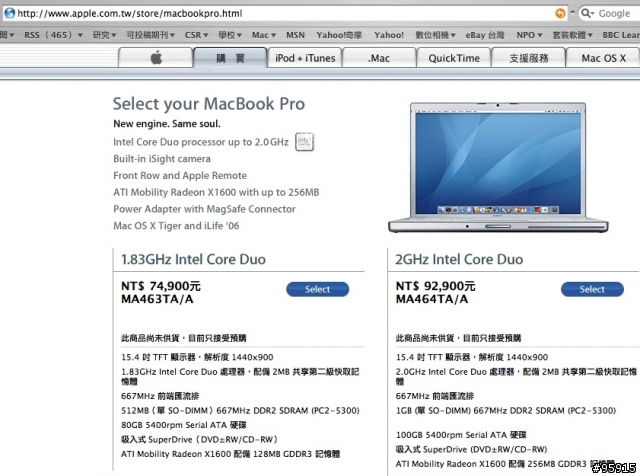
Task: Open the QuickTime tab
Action: (x=454, y=58)
